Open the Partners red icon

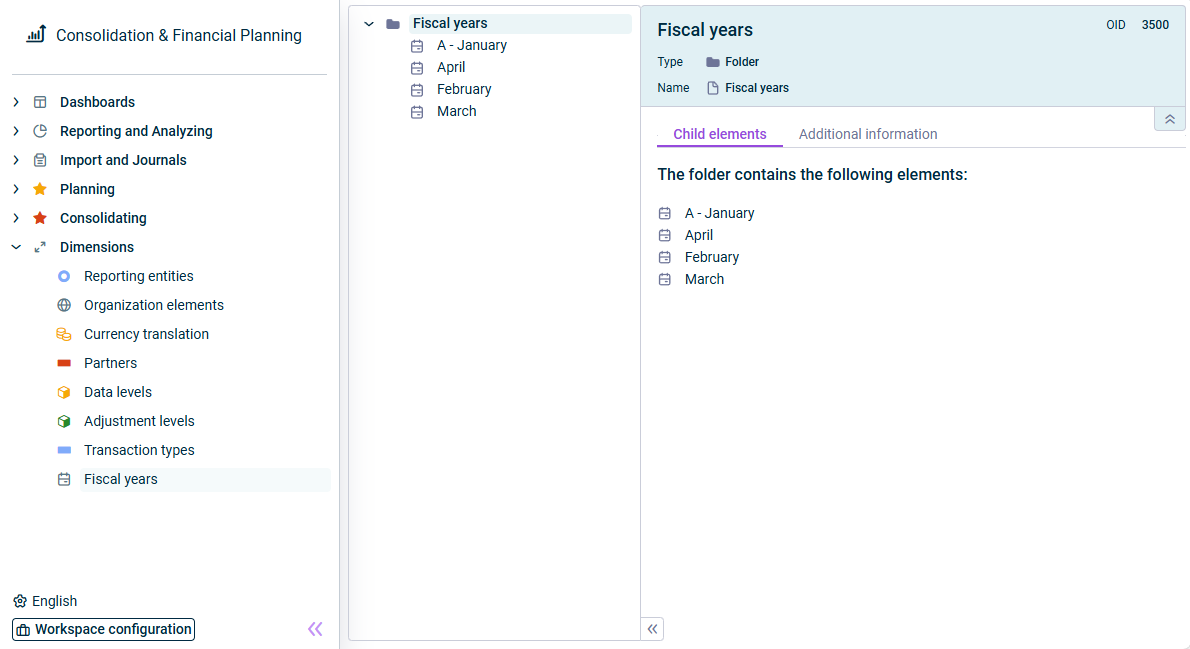pos(64,364)
